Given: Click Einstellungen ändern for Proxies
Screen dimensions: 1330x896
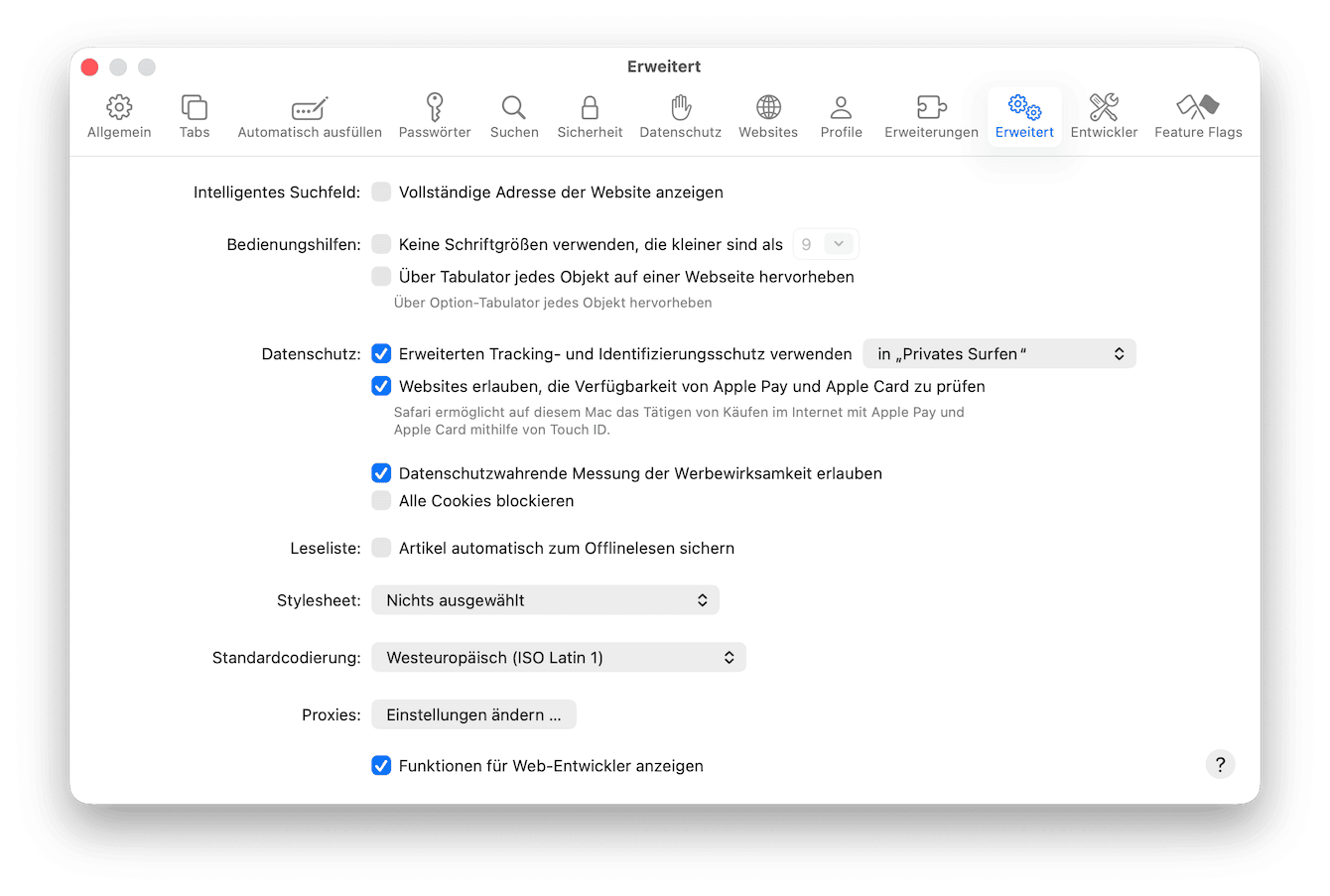Looking at the screenshot, I should [473, 713].
